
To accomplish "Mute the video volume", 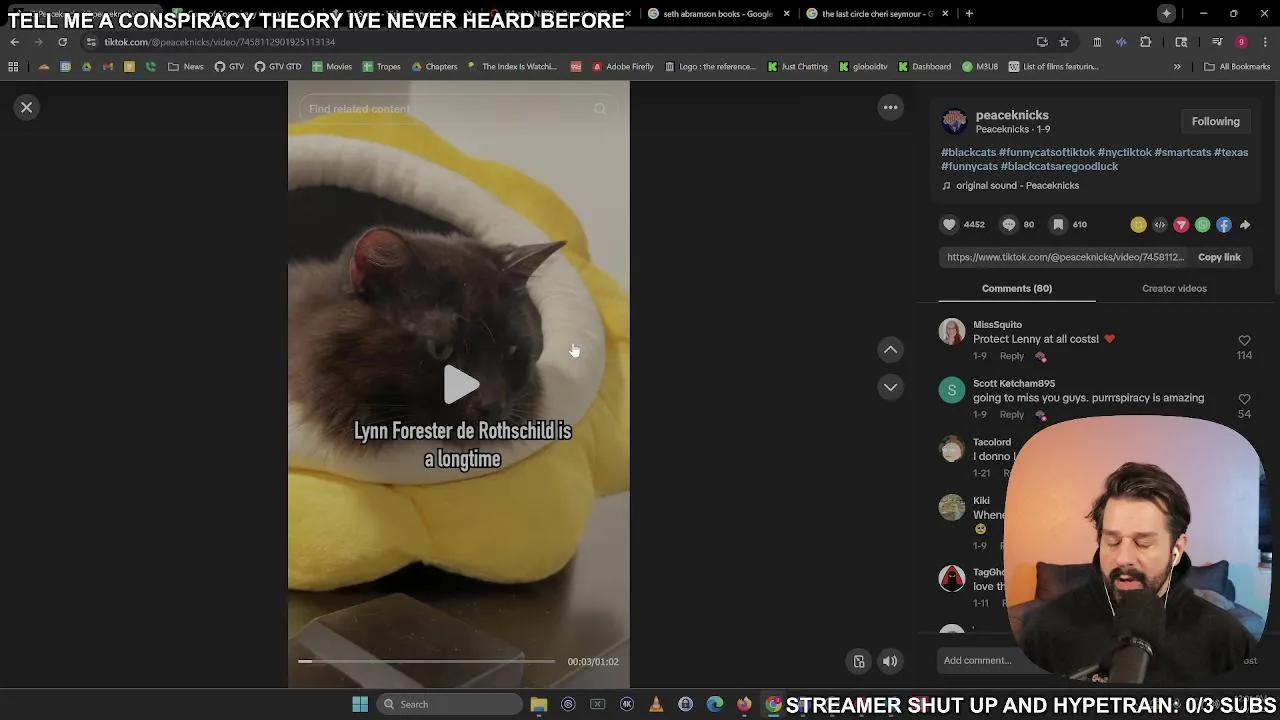I will coord(890,661).
